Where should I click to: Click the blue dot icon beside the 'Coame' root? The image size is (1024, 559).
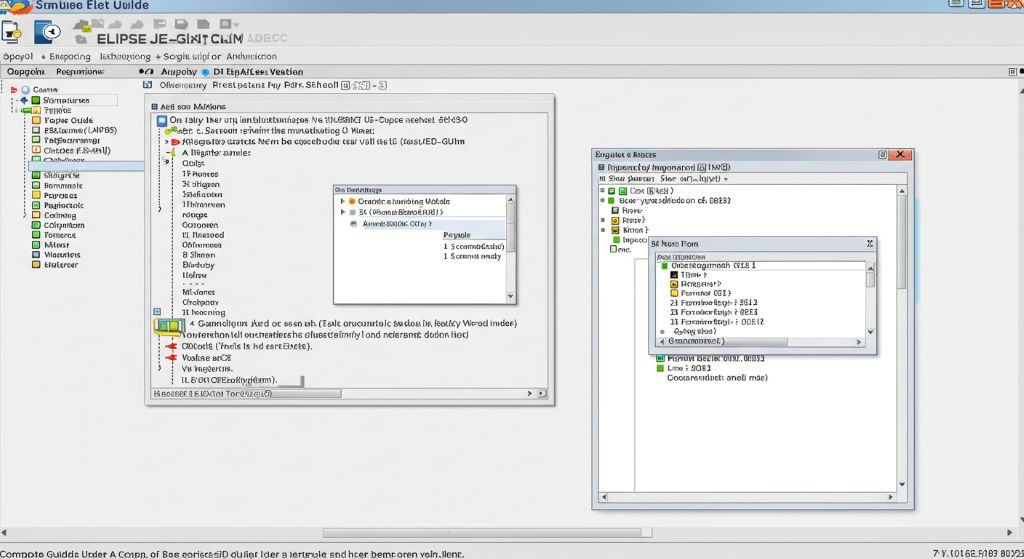click(25, 89)
